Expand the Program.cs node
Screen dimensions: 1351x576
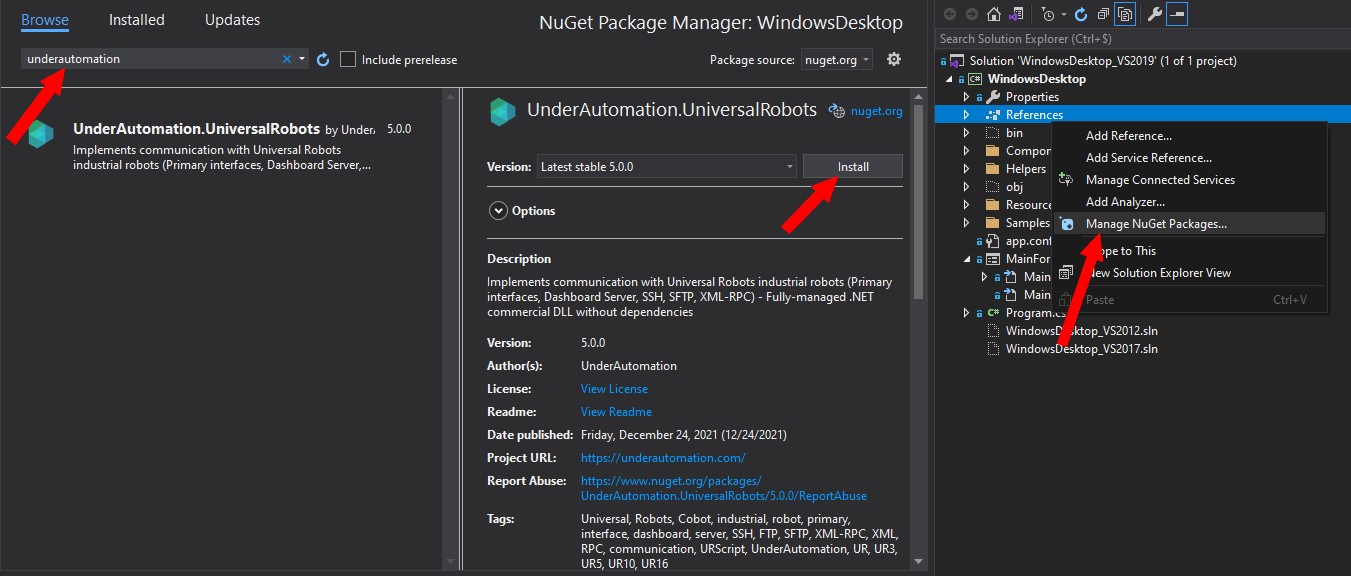(967, 313)
